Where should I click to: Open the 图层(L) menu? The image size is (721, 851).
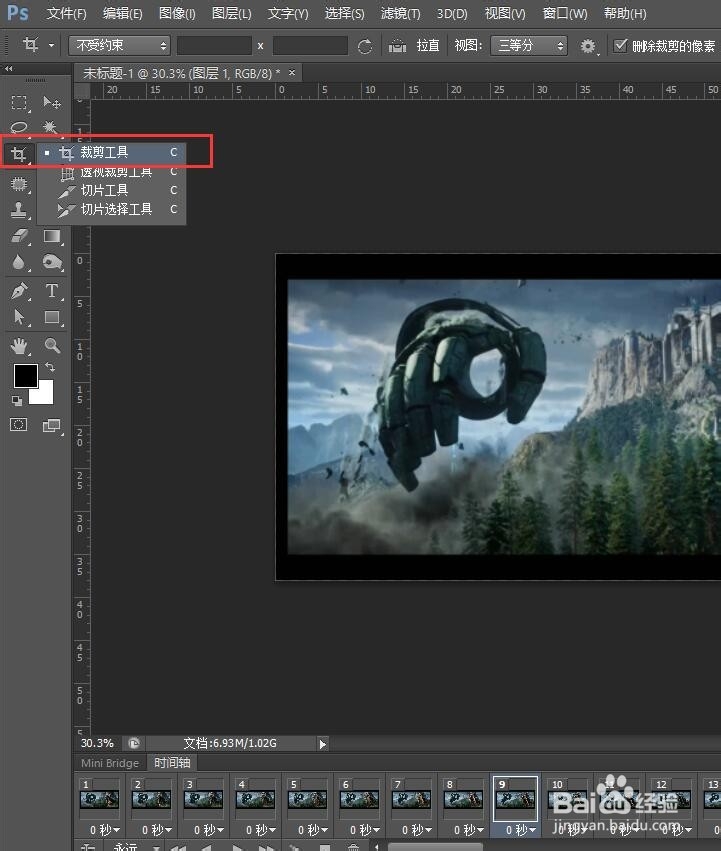pos(232,14)
